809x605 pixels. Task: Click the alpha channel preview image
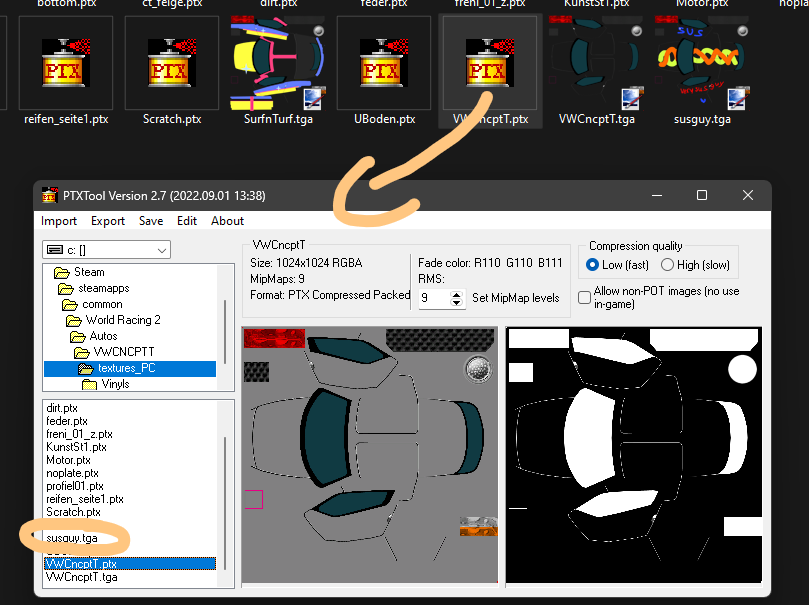pos(634,455)
